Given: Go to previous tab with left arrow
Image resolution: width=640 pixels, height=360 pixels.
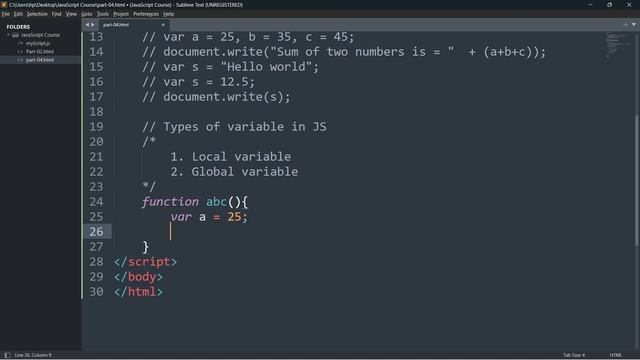Looking at the screenshot, I should [x=87, y=24].
